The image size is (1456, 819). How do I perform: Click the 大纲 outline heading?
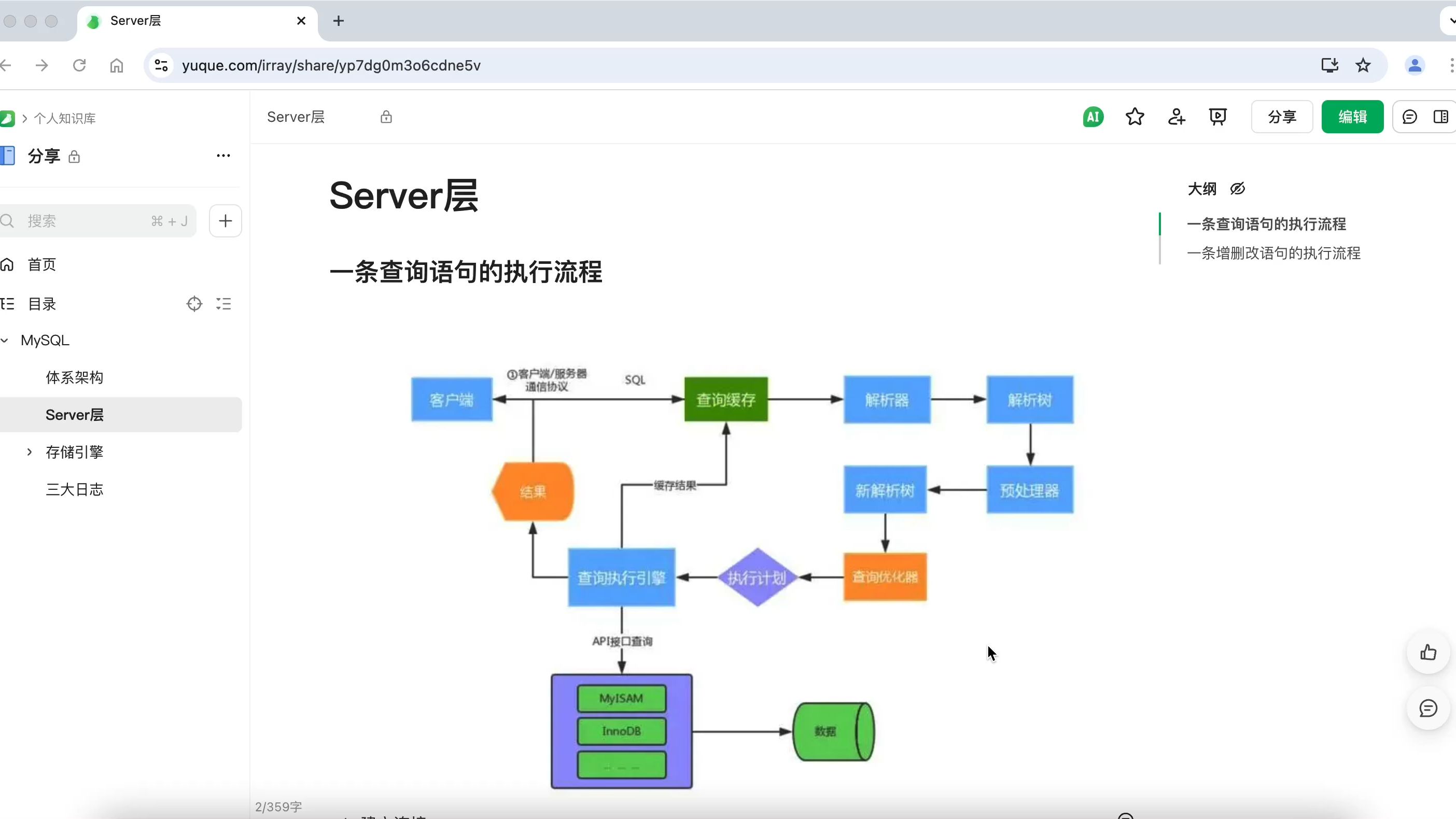tap(1201, 189)
